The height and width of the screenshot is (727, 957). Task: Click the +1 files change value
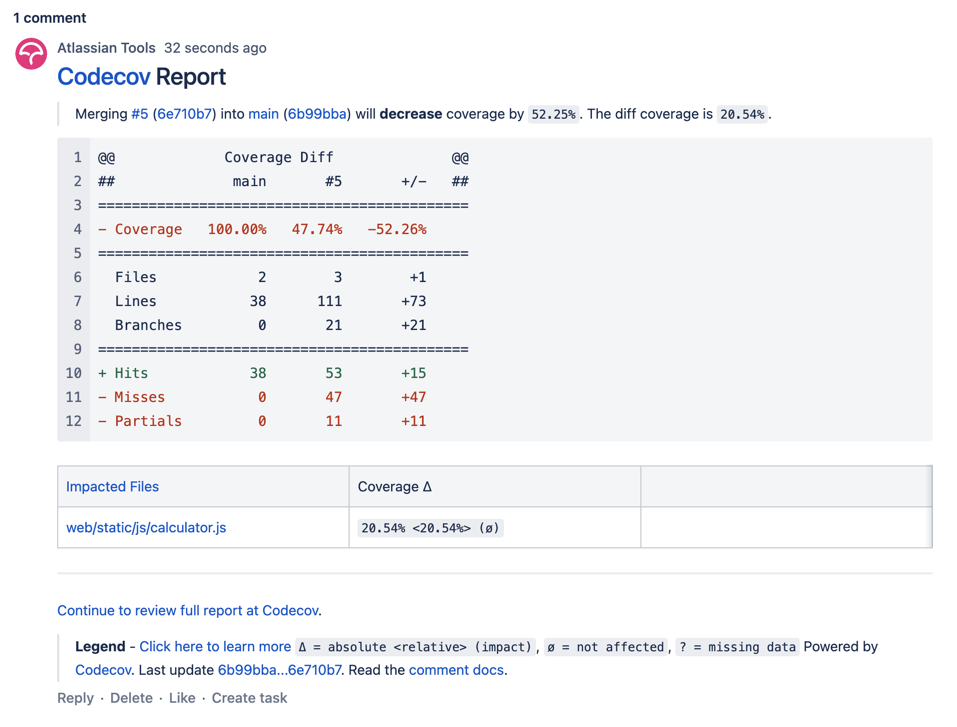pyautogui.click(x=418, y=277)
